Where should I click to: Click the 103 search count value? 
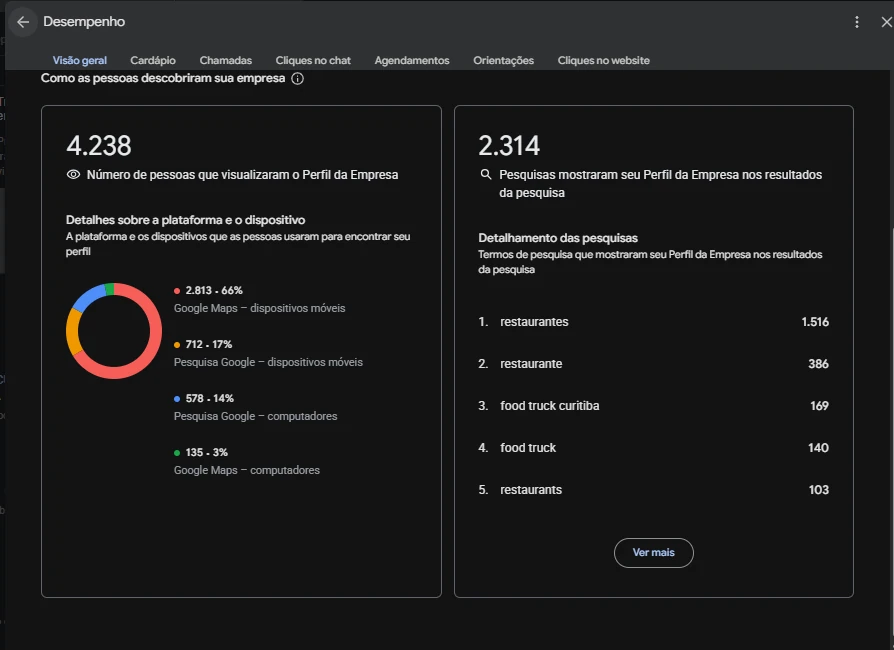pyautogui.click(x=819, y=490)
